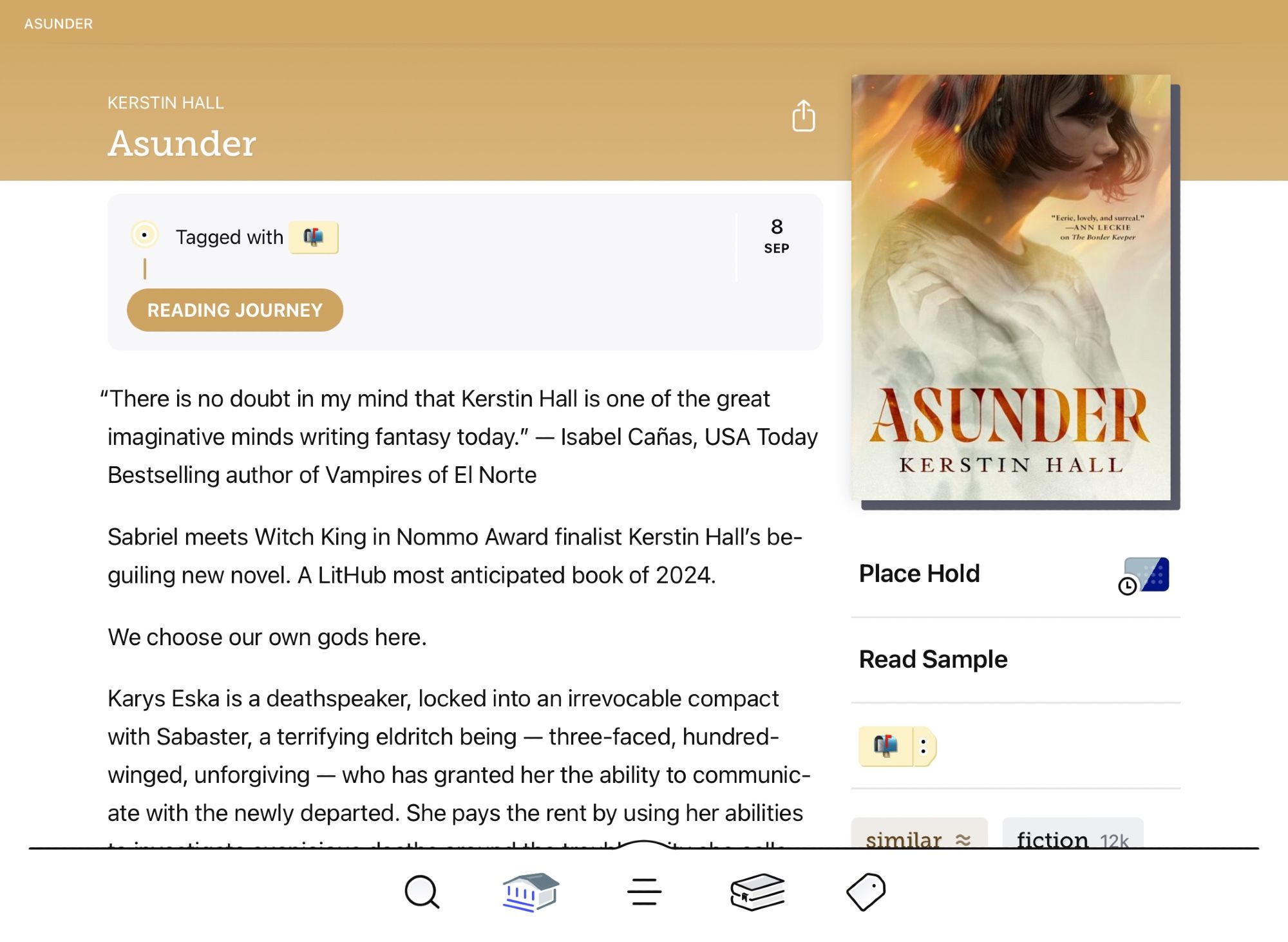Open the tag options three-dot menu
The height and width of the screenshot is (942, 1288).
tap(924, 746)
